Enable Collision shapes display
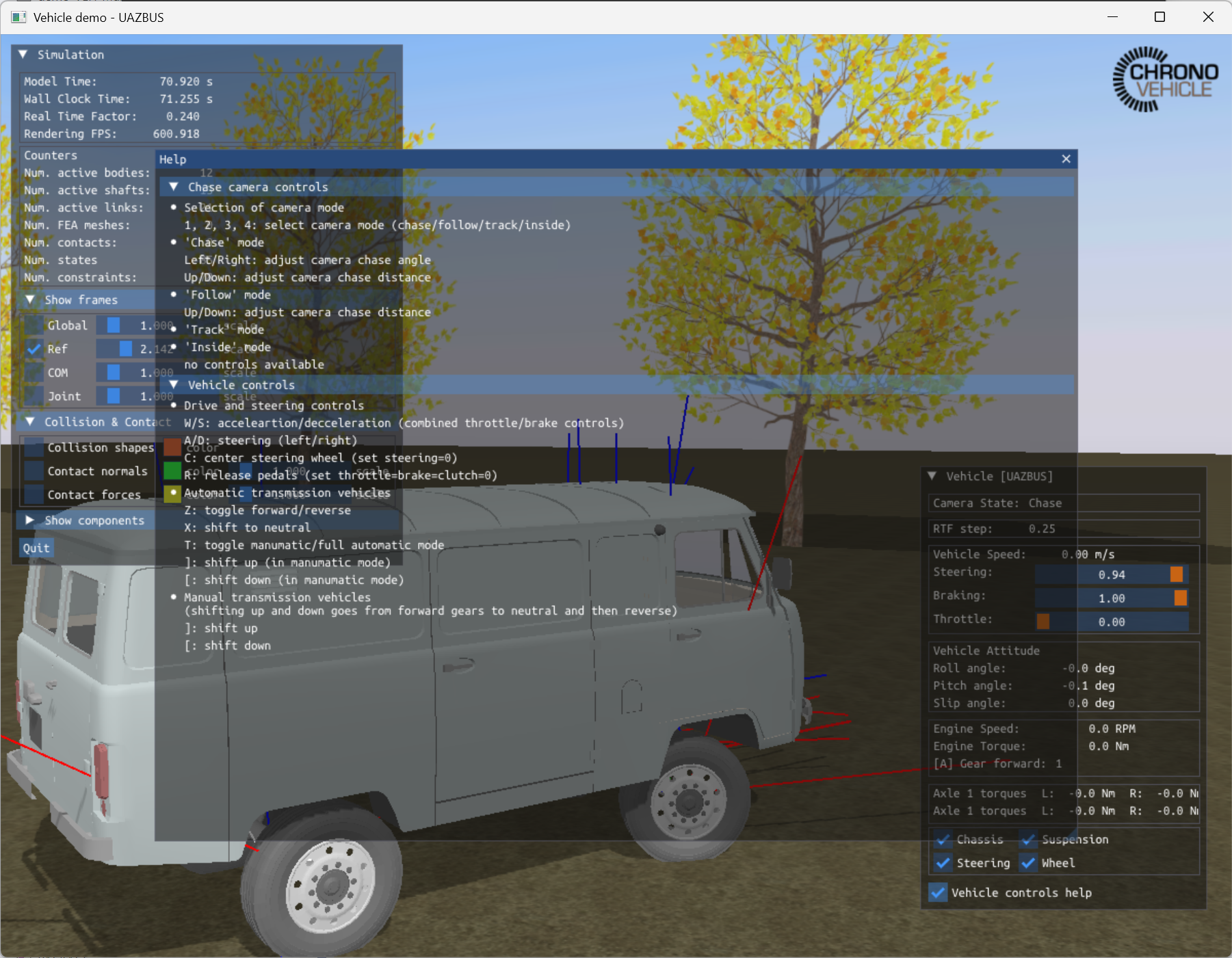 click(x=34, y=447)
